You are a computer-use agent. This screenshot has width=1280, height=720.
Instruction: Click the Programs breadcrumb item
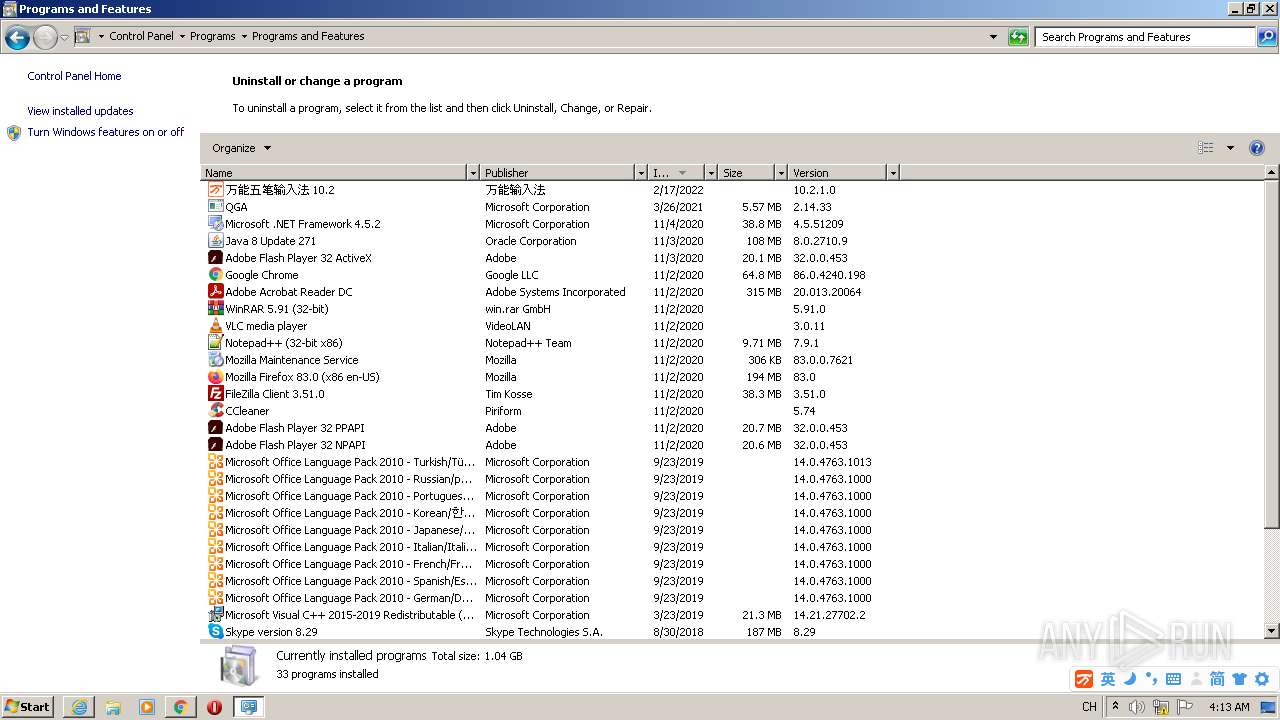click(213, 36)
